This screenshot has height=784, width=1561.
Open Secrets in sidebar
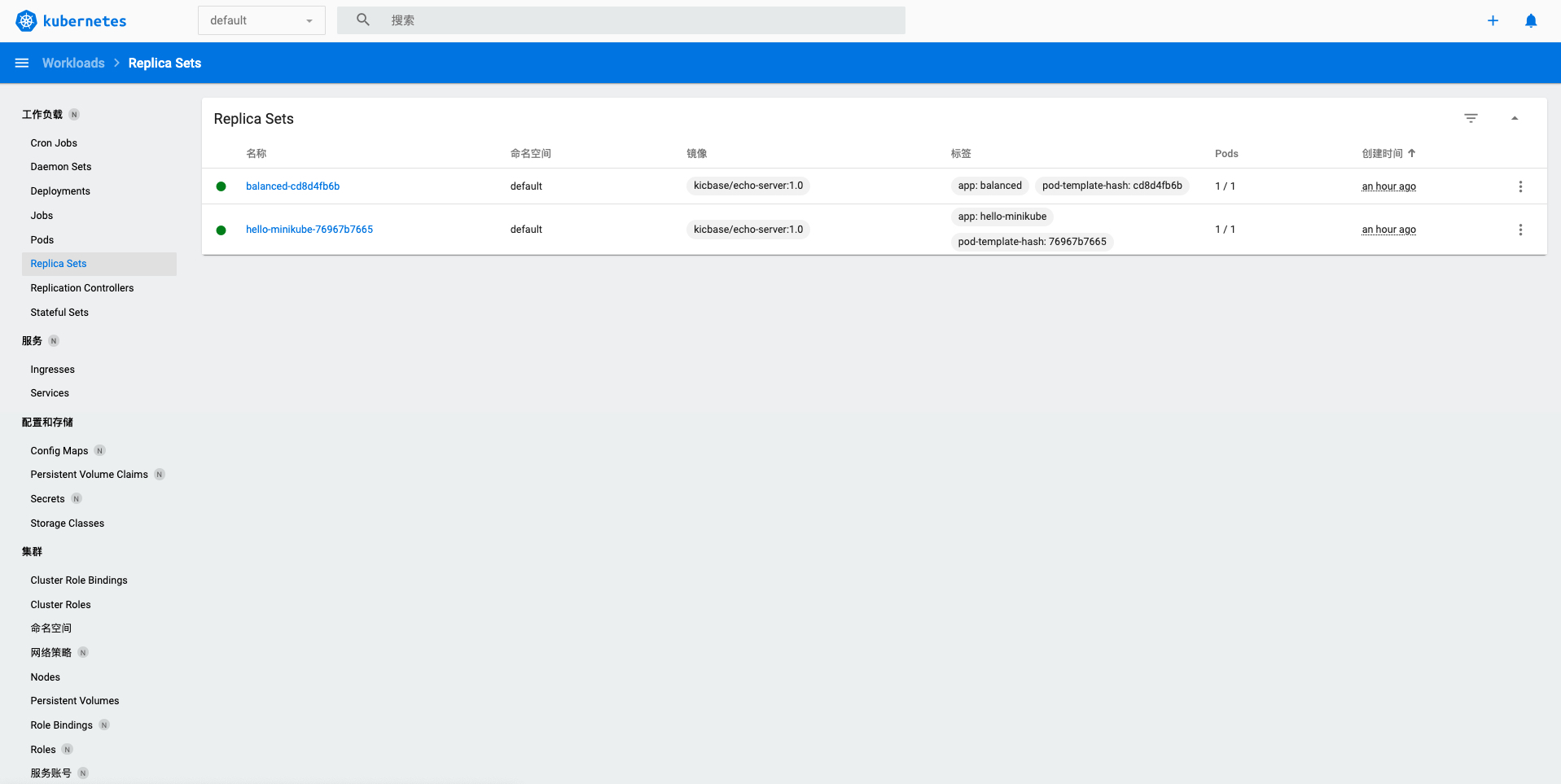point(47,499)
